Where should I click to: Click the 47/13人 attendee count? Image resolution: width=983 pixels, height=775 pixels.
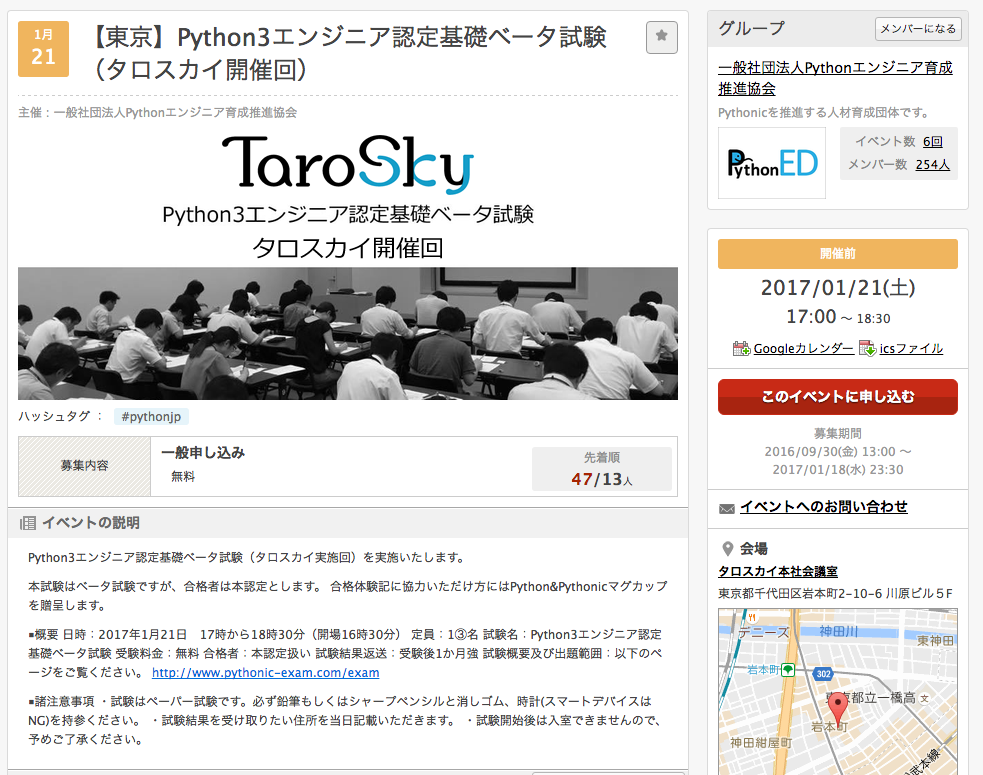602,480
